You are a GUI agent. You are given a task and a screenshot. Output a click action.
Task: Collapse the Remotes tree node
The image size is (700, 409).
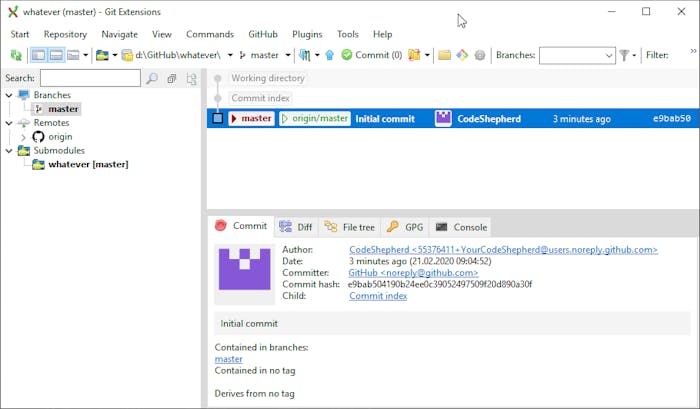[x=9, y=123]
